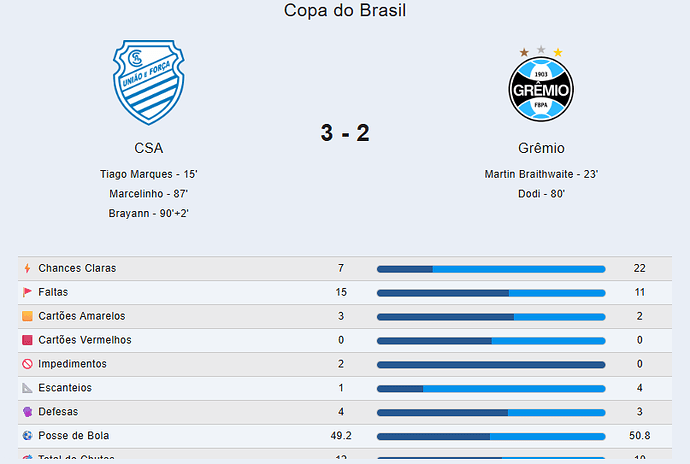
Task: Click the corner flag icon beside Escanteios
Action: [x=27, y=388]
